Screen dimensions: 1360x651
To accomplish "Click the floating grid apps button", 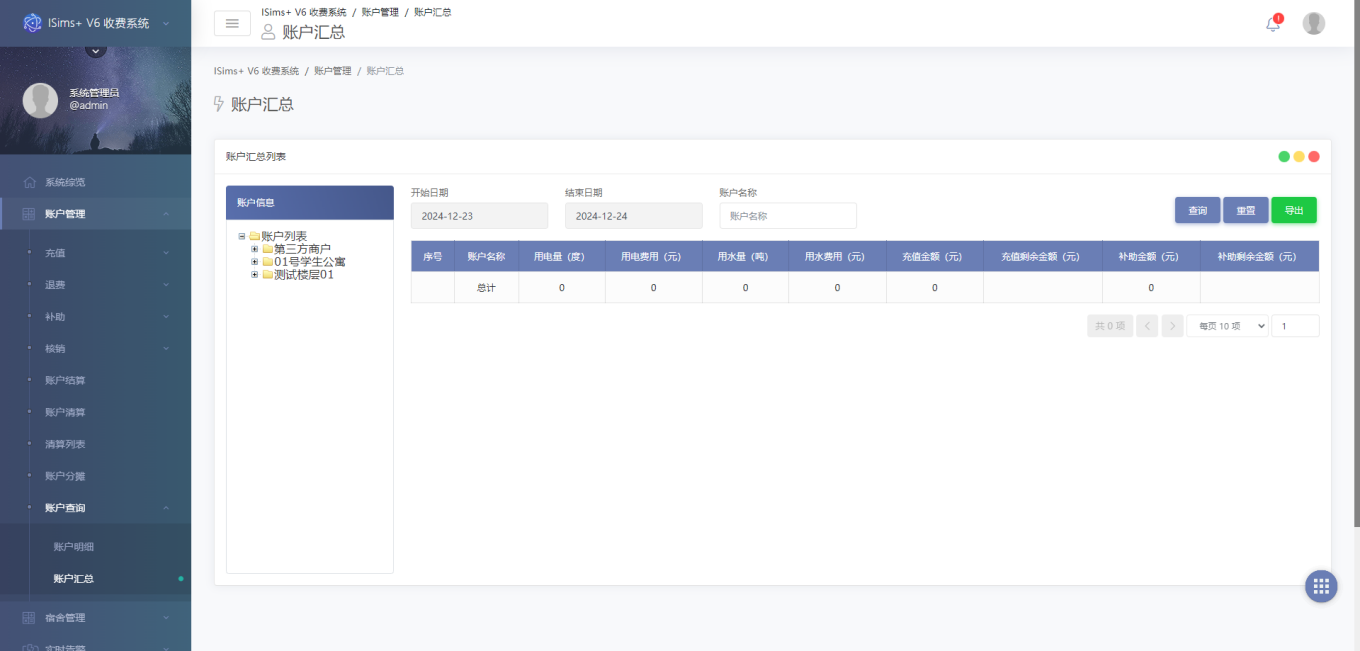I will click(1321, 586).
